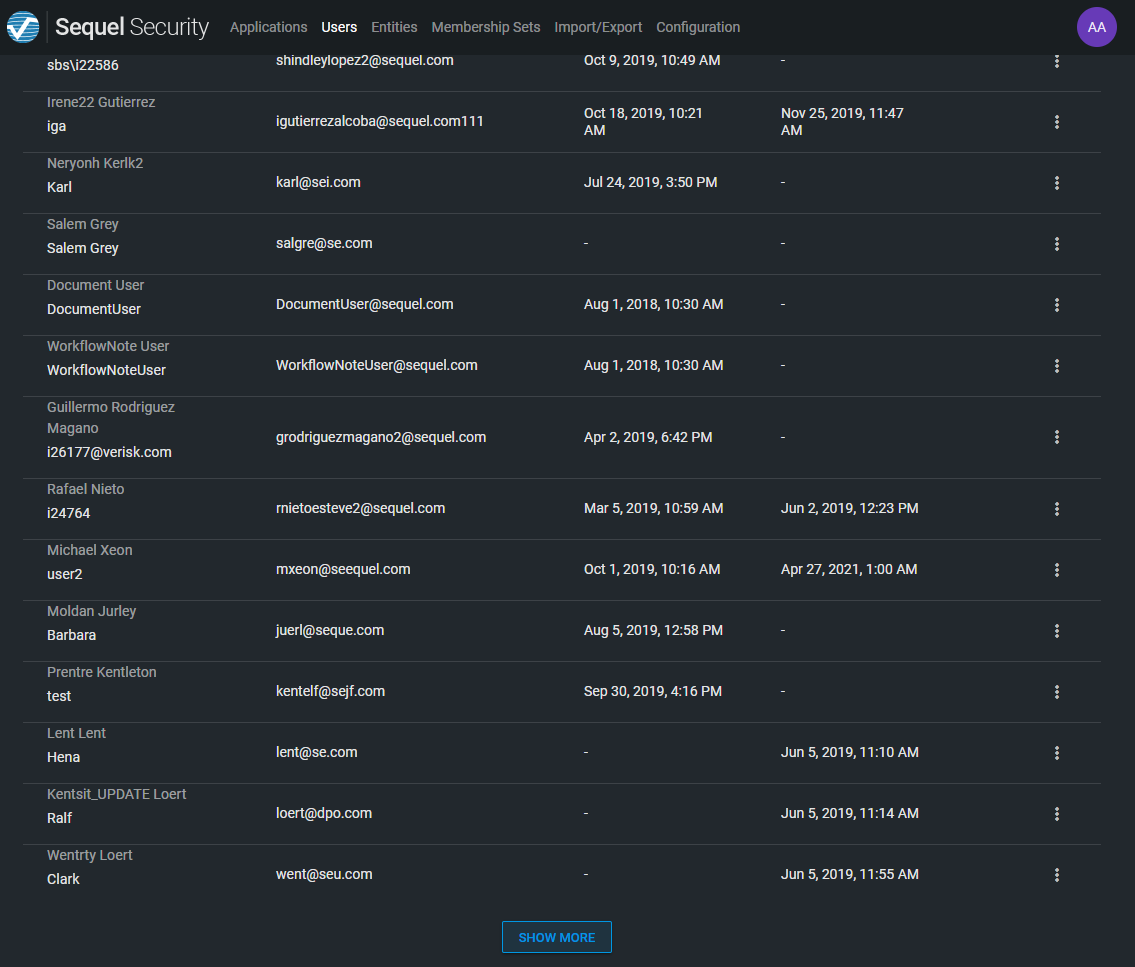
Task: Open the kebab menu for WorkflowNote User
Action: click(1056, 366)
